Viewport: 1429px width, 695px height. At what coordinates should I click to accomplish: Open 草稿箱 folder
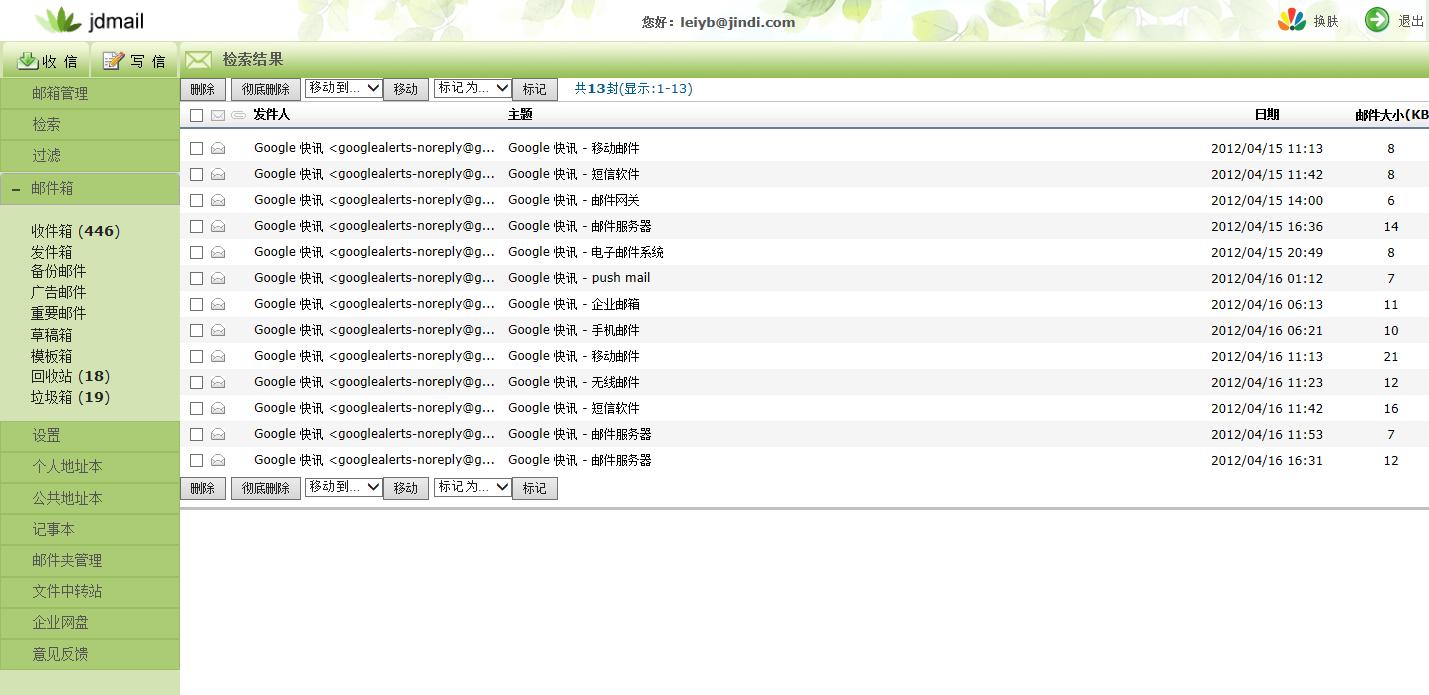click(x=52, y=335)
